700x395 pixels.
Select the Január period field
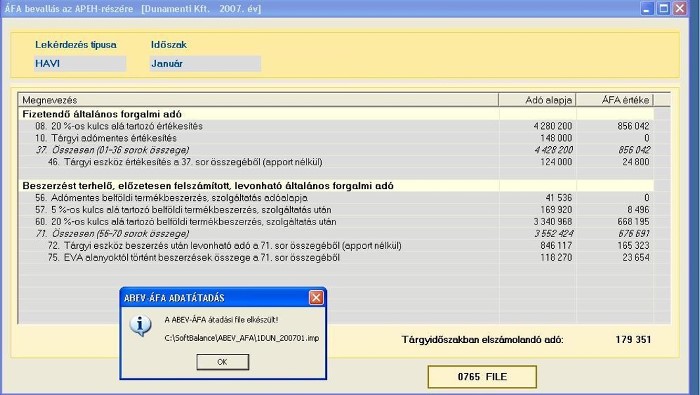[x=205, y=64]
